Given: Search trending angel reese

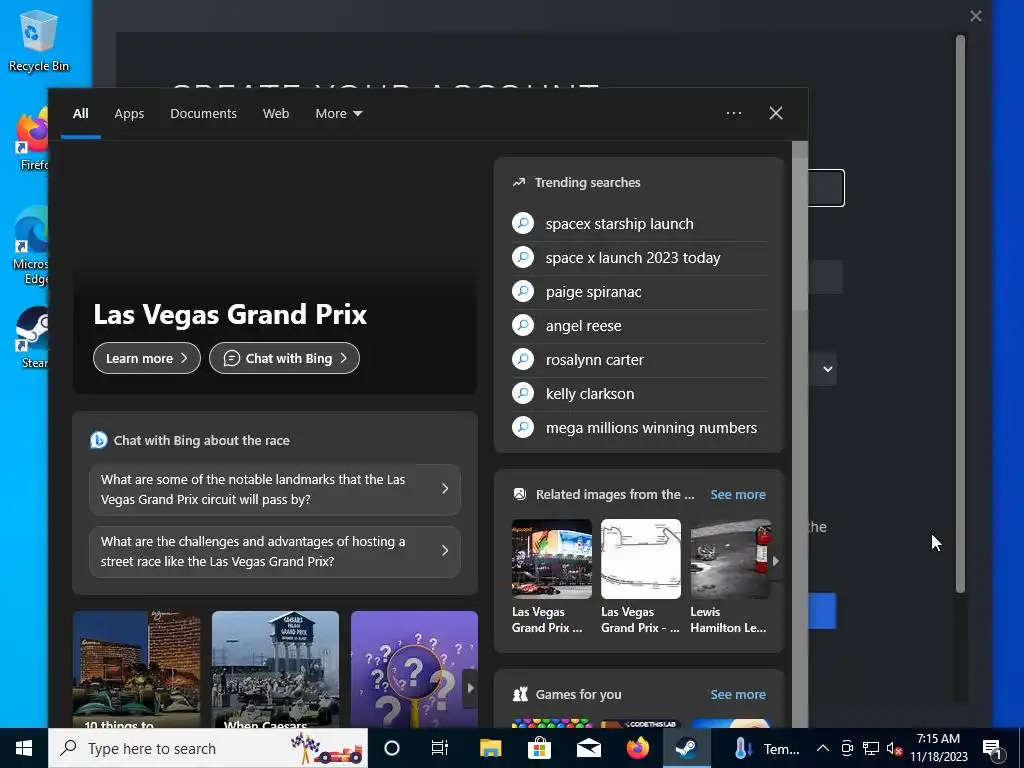Looking at the screenshot, I should pyautogui.click(x=639, y=326).
